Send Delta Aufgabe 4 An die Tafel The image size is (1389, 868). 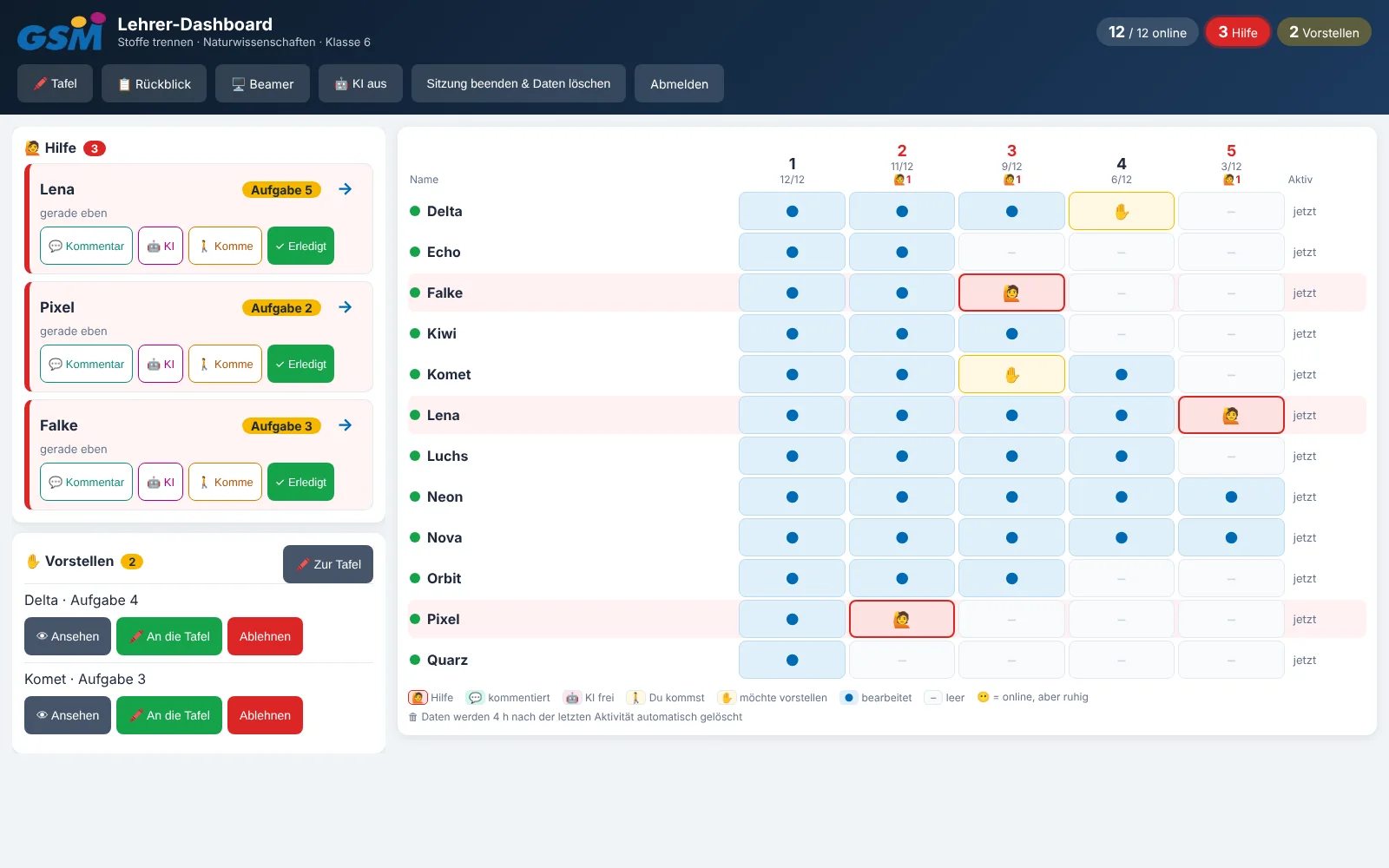(x=169, y=636)
